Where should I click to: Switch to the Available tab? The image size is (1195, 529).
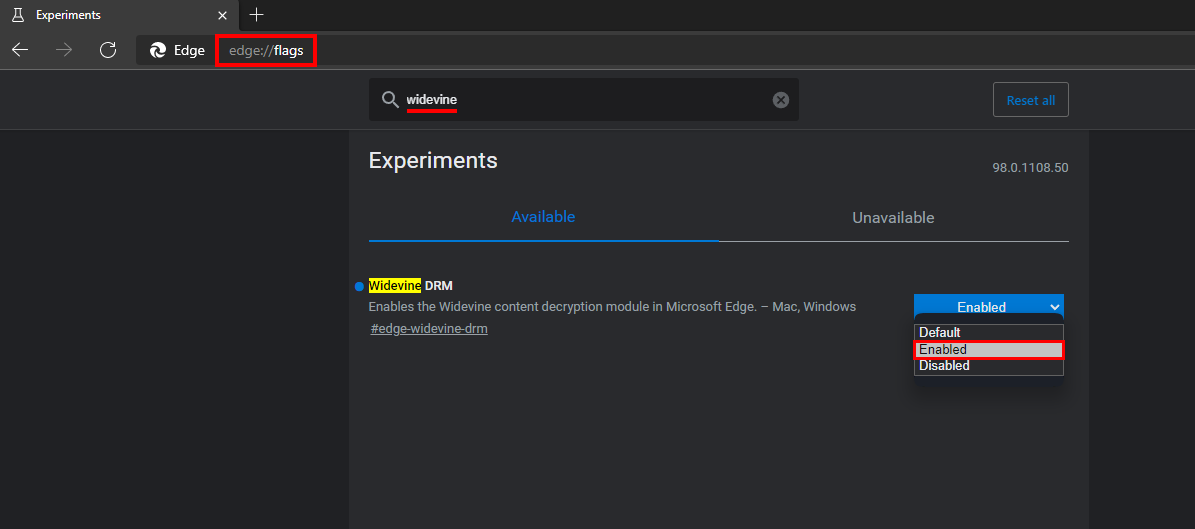[543, 217]
